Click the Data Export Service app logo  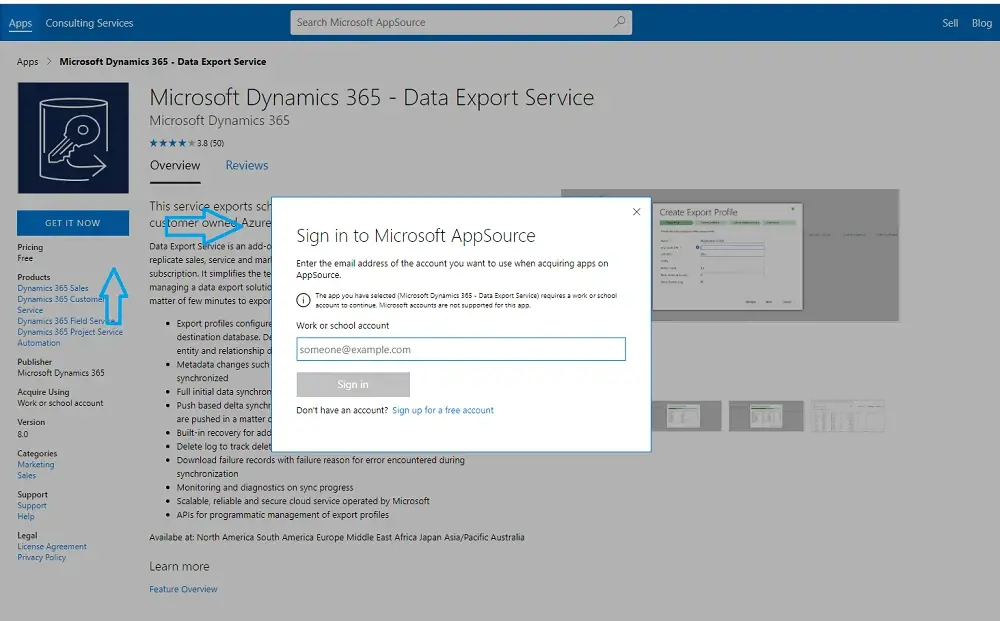pos(73,138)
